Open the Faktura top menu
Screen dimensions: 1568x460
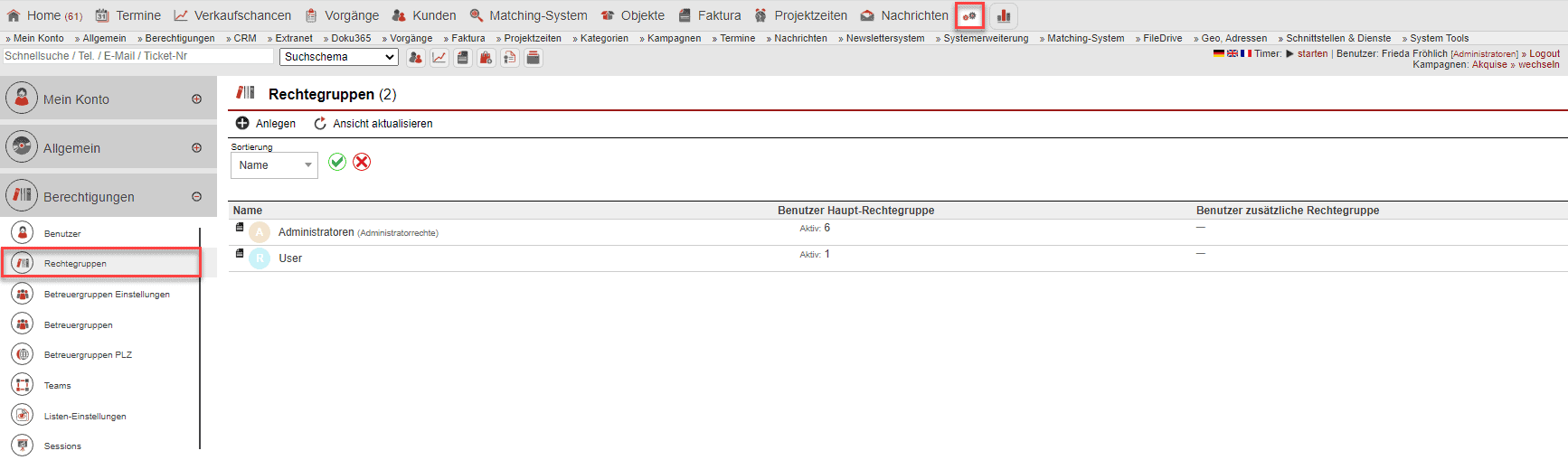pyautogui.click(x=709, y=15)
